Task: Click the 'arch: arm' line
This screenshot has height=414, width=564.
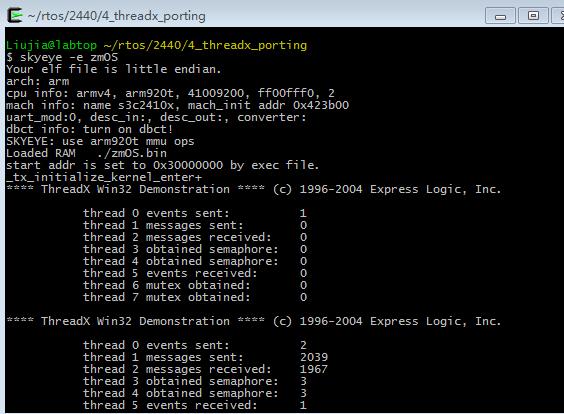Action: click(38, 81)
